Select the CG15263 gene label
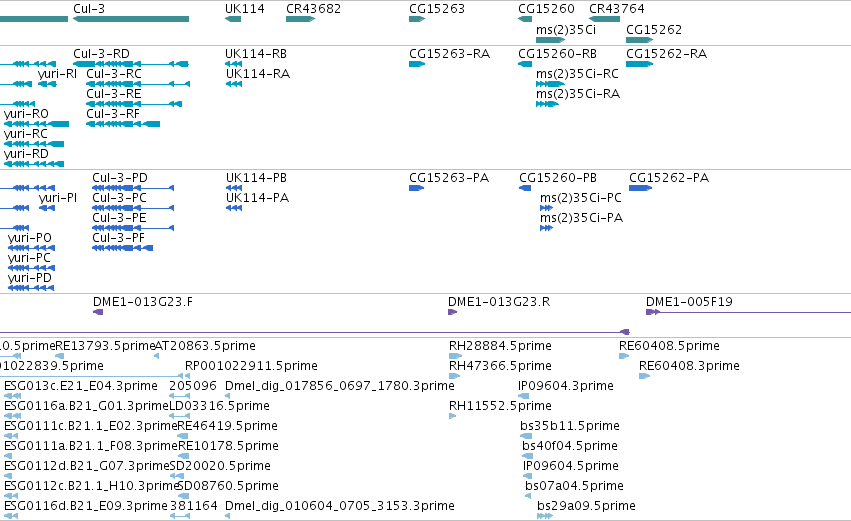The width and height of the screenshot is (851, 521). [x=437, y=9]
